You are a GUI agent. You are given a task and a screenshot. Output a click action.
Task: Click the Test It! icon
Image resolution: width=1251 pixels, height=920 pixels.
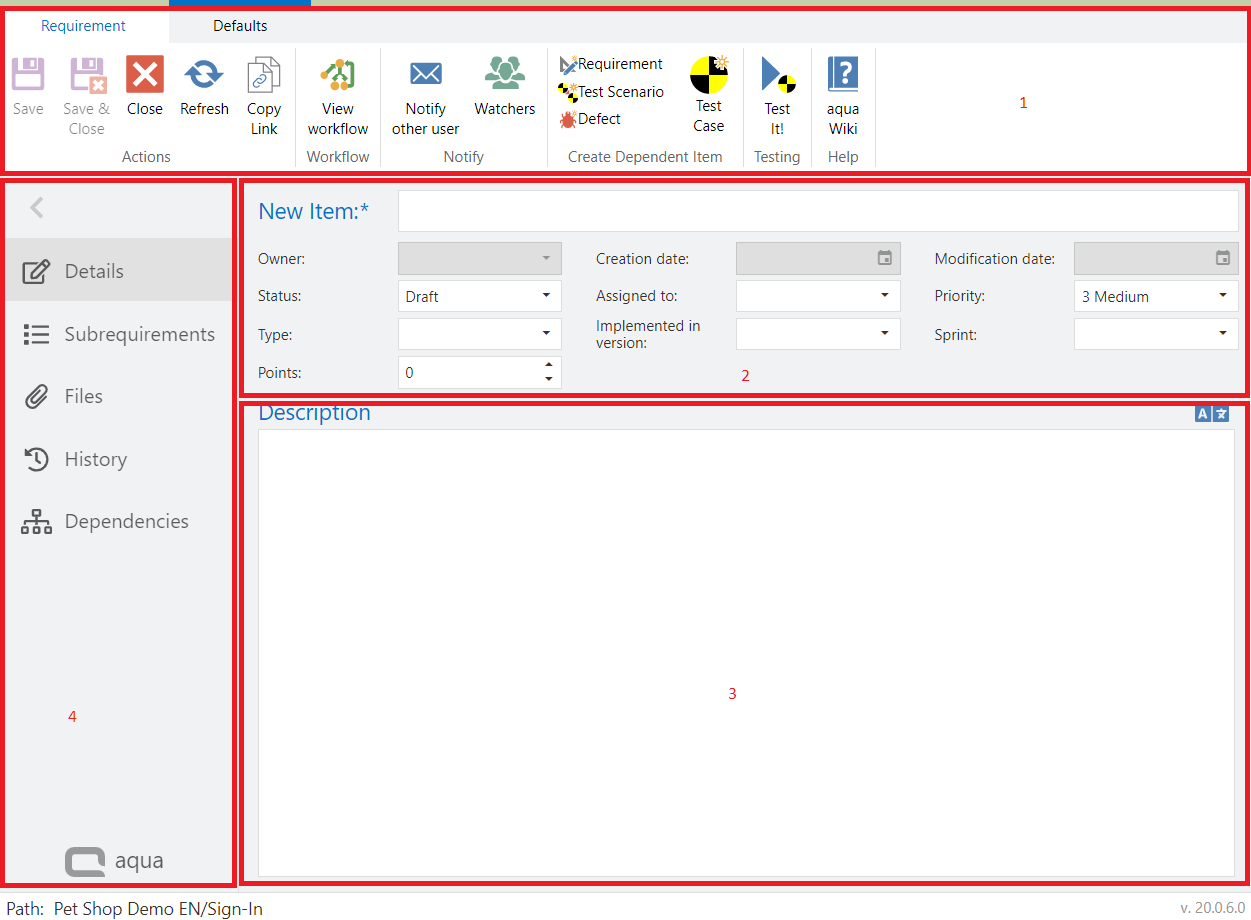(777, 76)
